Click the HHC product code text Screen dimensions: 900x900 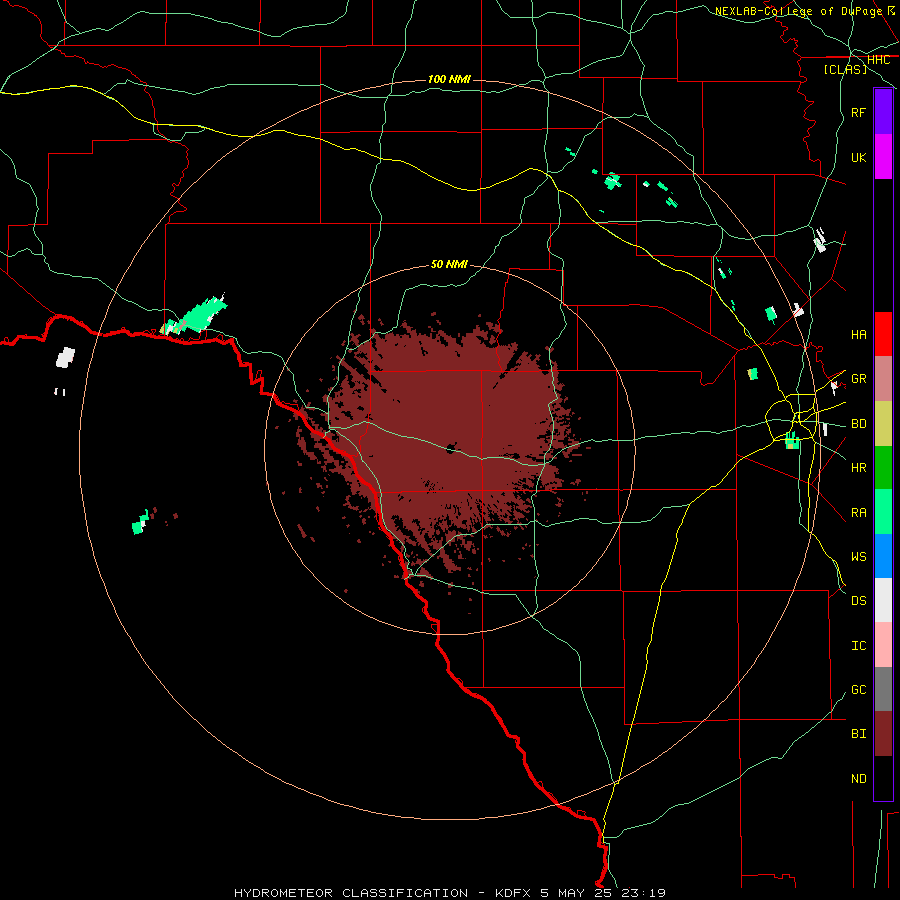click(x=878, y=59)
